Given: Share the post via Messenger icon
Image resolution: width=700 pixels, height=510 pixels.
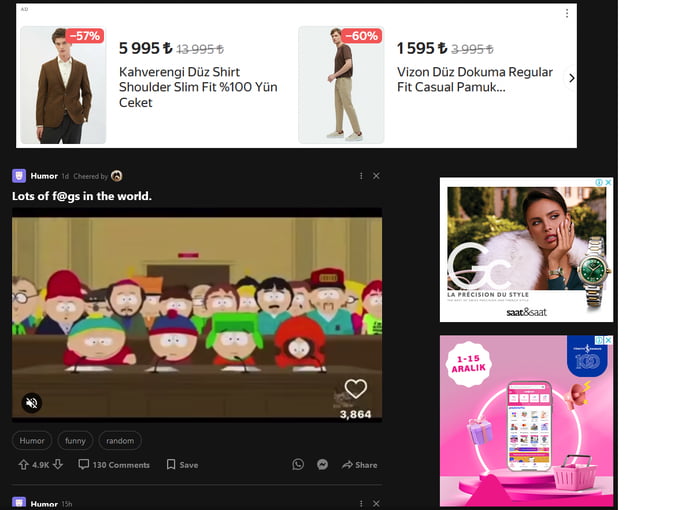Looking at the screenshot, I should coord(322,465).
